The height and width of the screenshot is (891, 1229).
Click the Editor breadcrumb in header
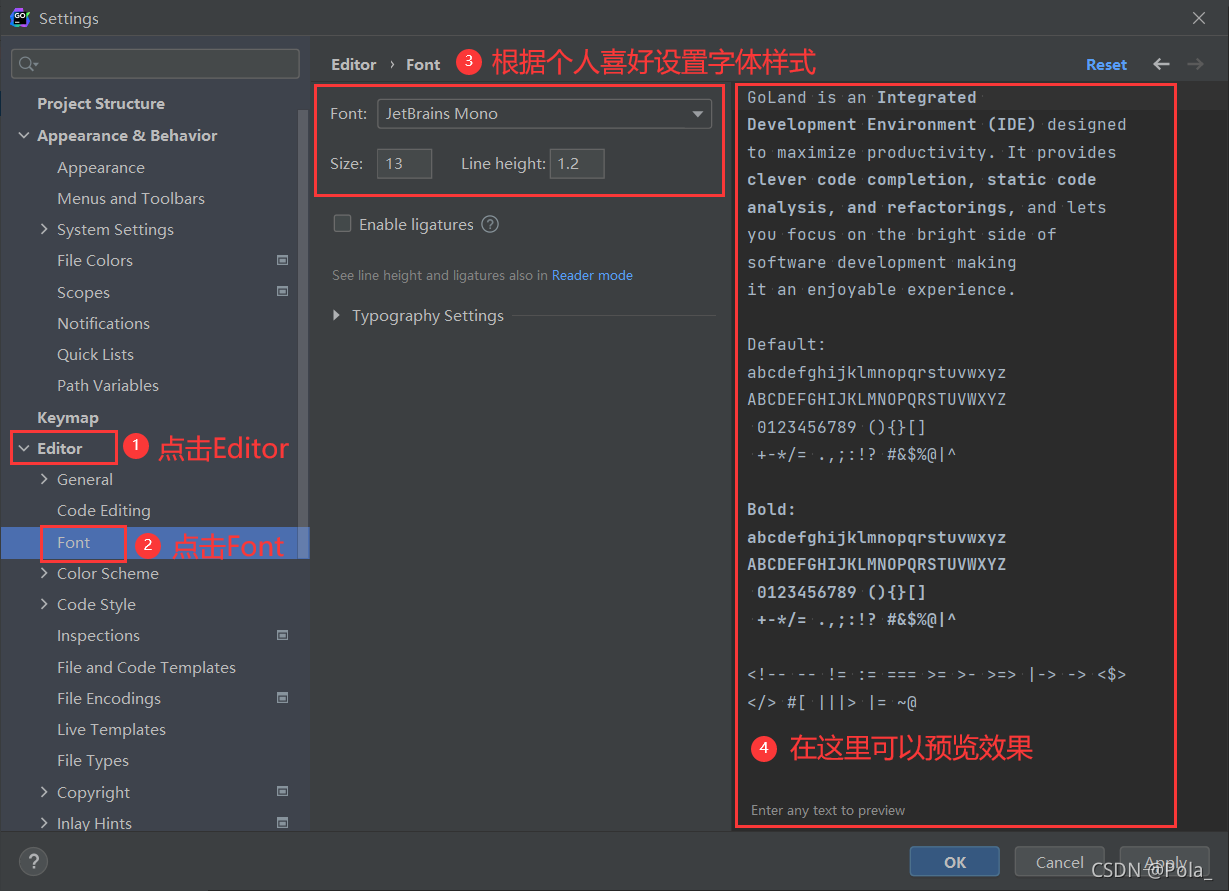click(354, 64)
